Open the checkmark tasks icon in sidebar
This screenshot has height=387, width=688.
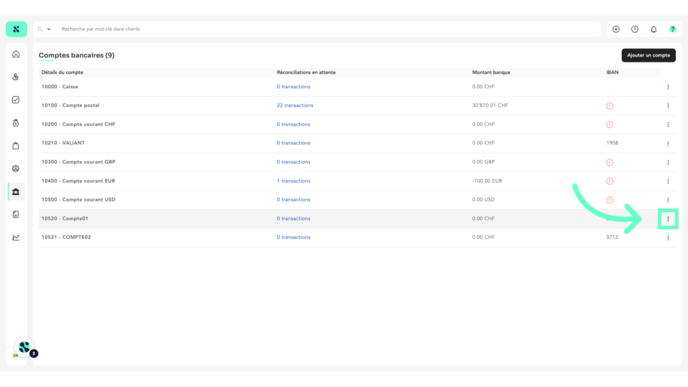[16, 100]
